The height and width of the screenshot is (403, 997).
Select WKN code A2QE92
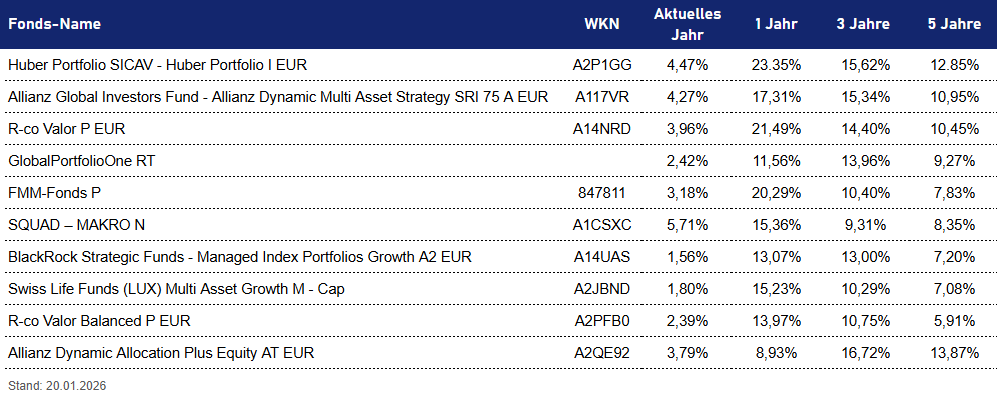pos(602,353)
